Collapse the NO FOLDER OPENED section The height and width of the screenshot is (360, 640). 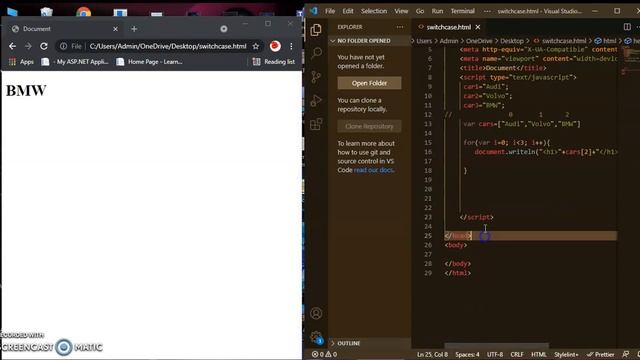[370, 41]
